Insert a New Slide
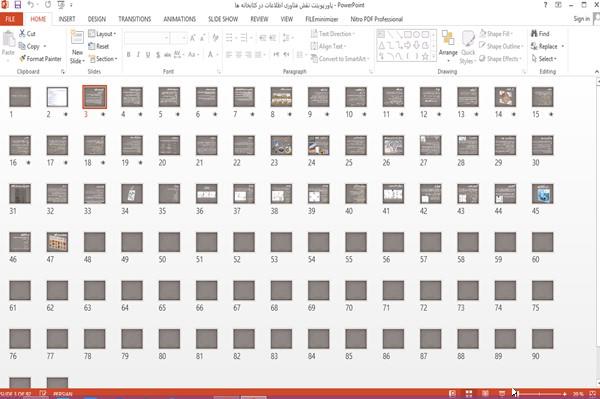 [77, 47]
